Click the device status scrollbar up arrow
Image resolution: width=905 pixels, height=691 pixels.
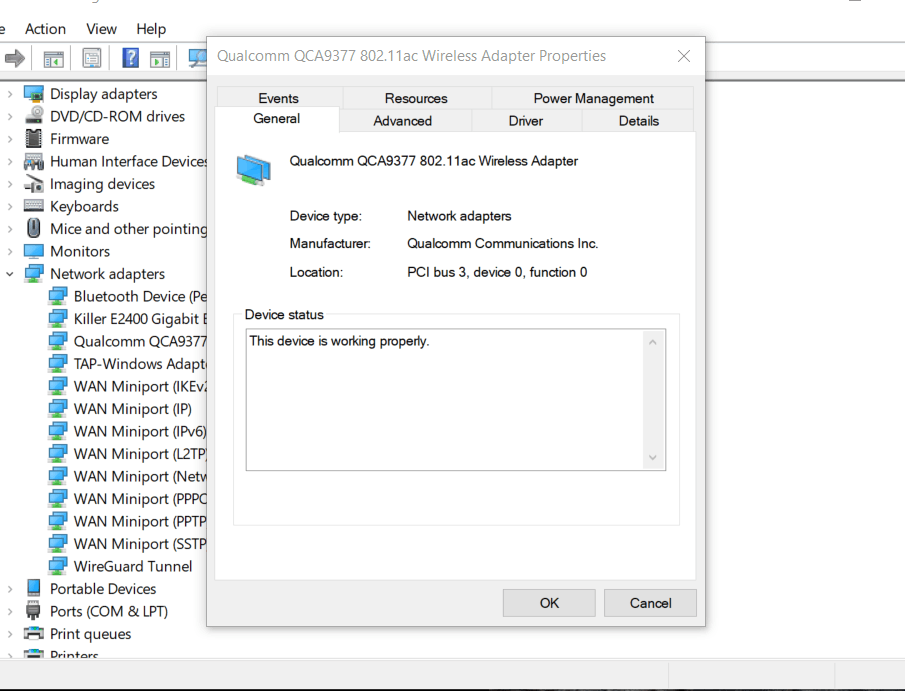point(653,342)
